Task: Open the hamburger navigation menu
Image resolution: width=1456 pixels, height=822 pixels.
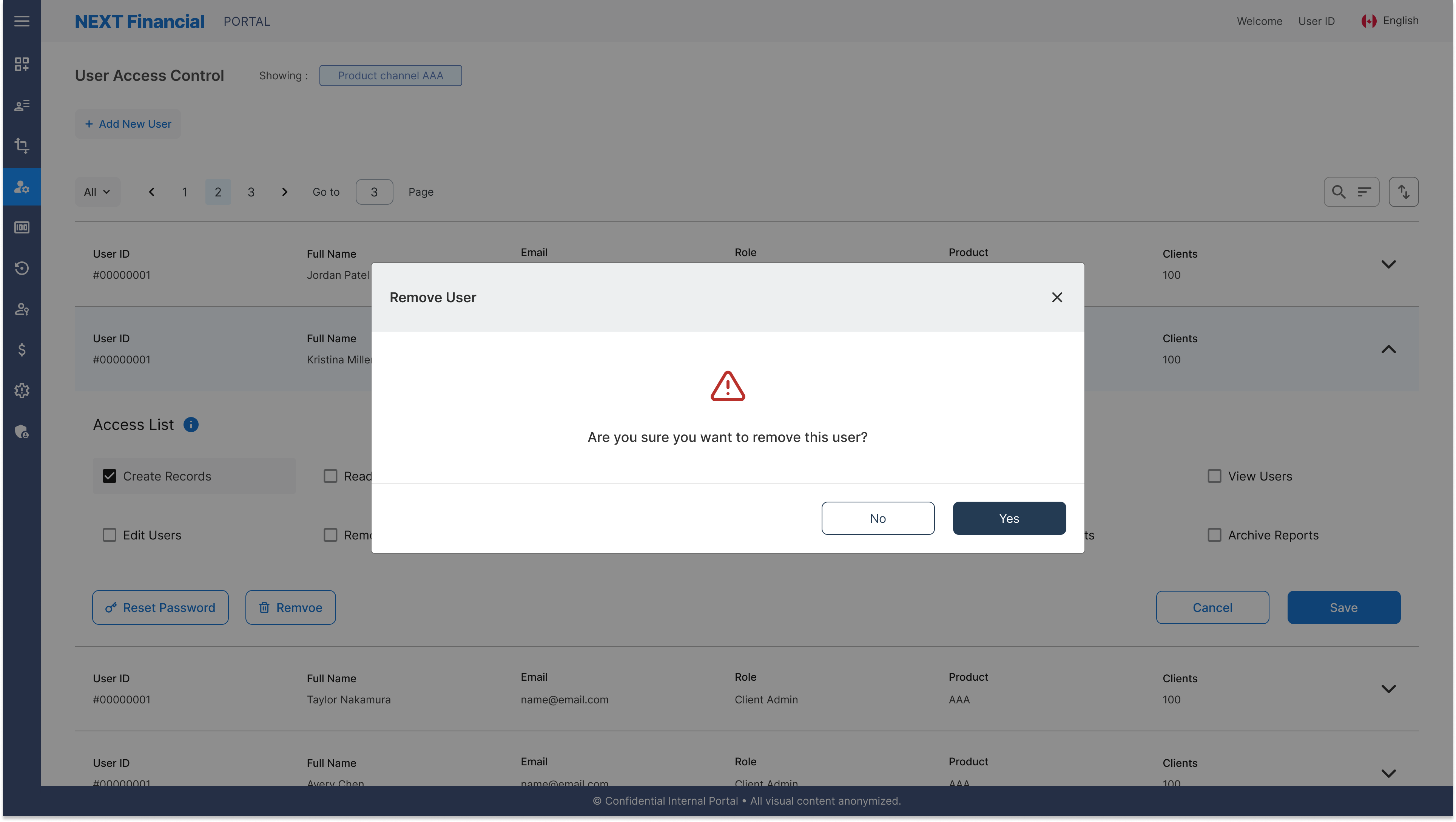Action: coord(22,21)
